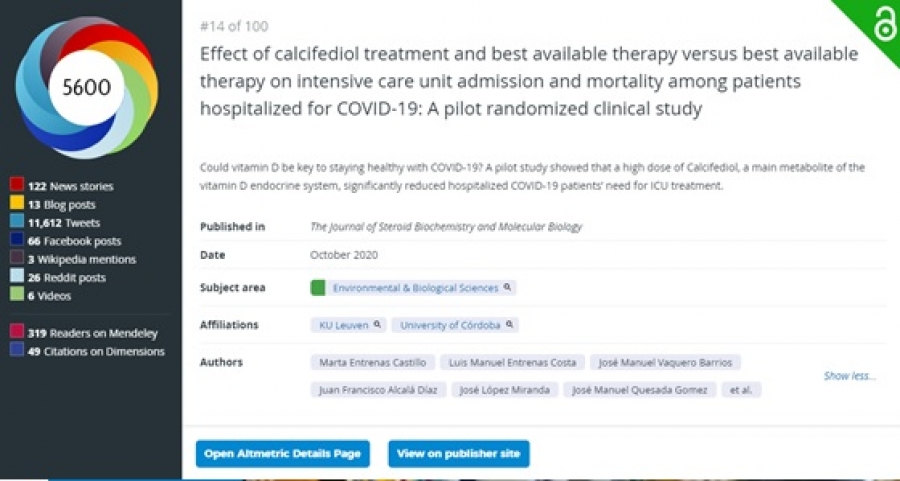This screenshot has width=900, height=481.
Task: View the article on publisher site
Action: (459, 453)
